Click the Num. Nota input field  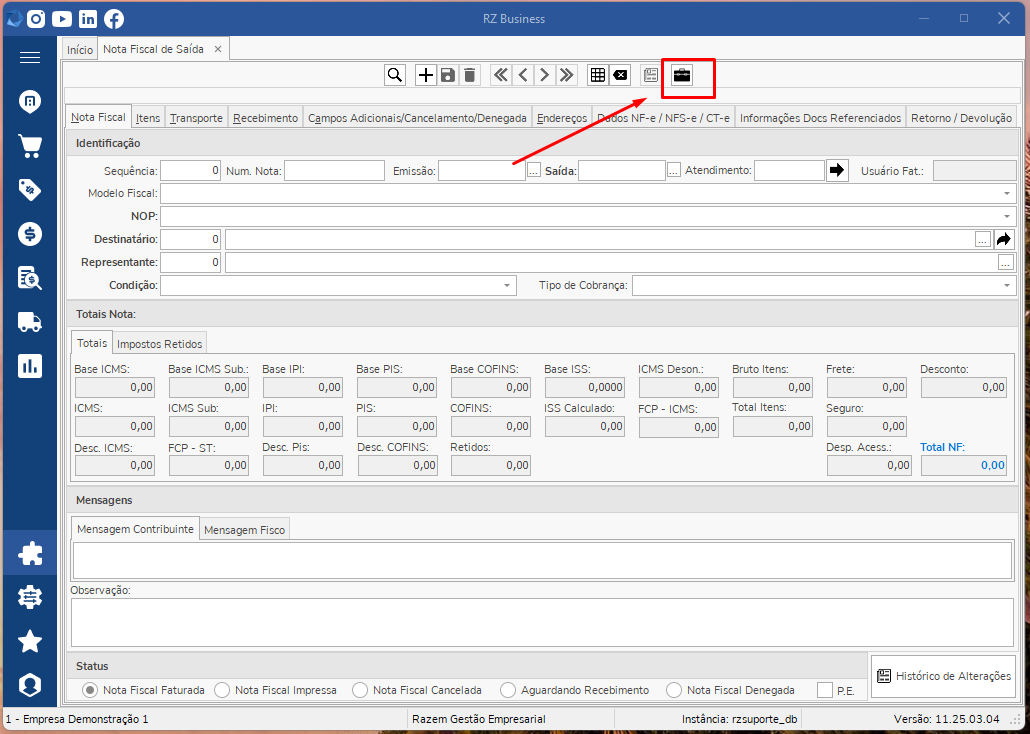(334, 170)
